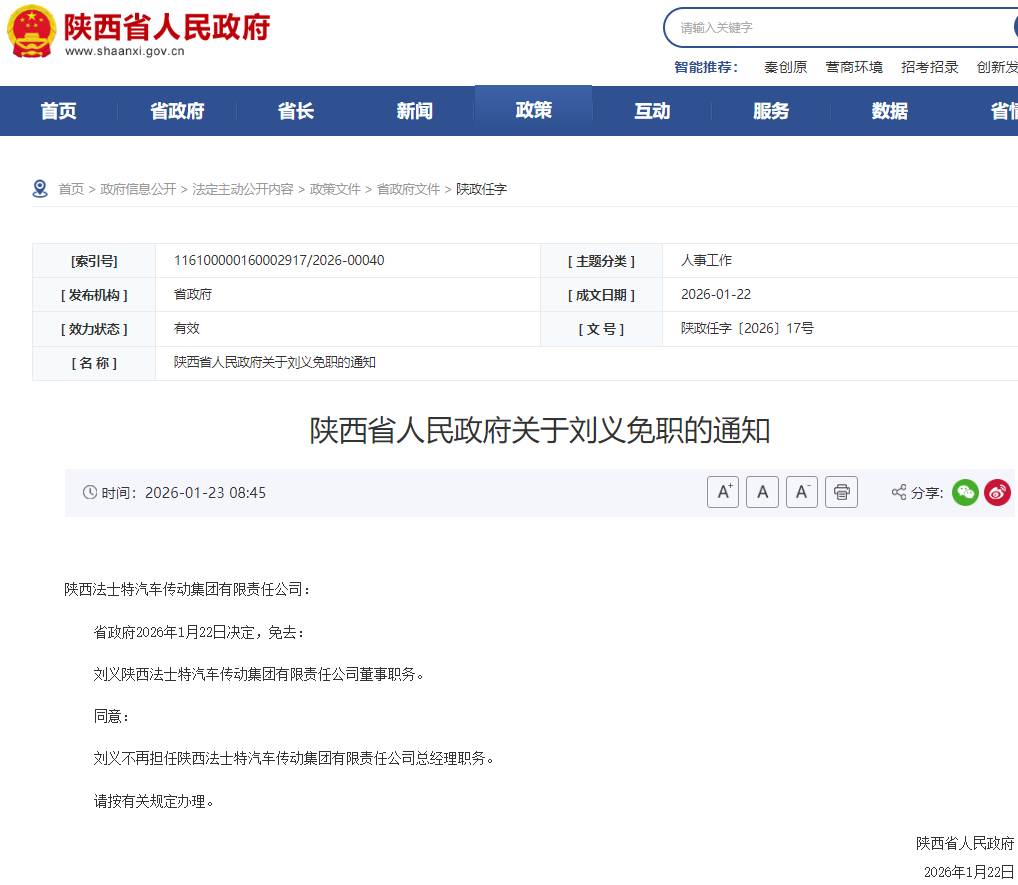Click the location pin icon before the breadcrumb
This screenshot has width=1018, height=885.
point(40,188)
